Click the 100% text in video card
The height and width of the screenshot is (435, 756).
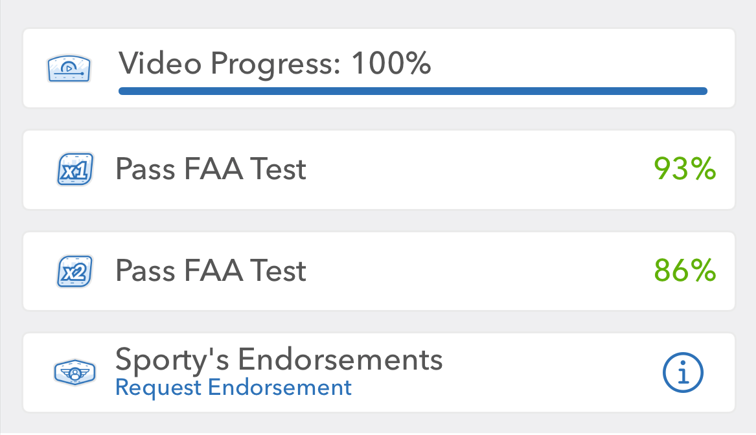(391, 63)
